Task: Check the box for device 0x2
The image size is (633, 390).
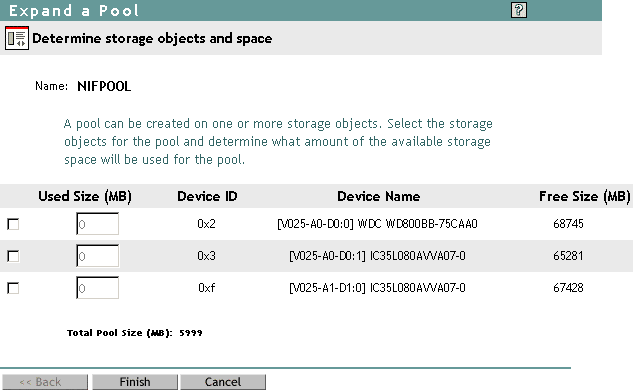Action: tap(13, 224)
